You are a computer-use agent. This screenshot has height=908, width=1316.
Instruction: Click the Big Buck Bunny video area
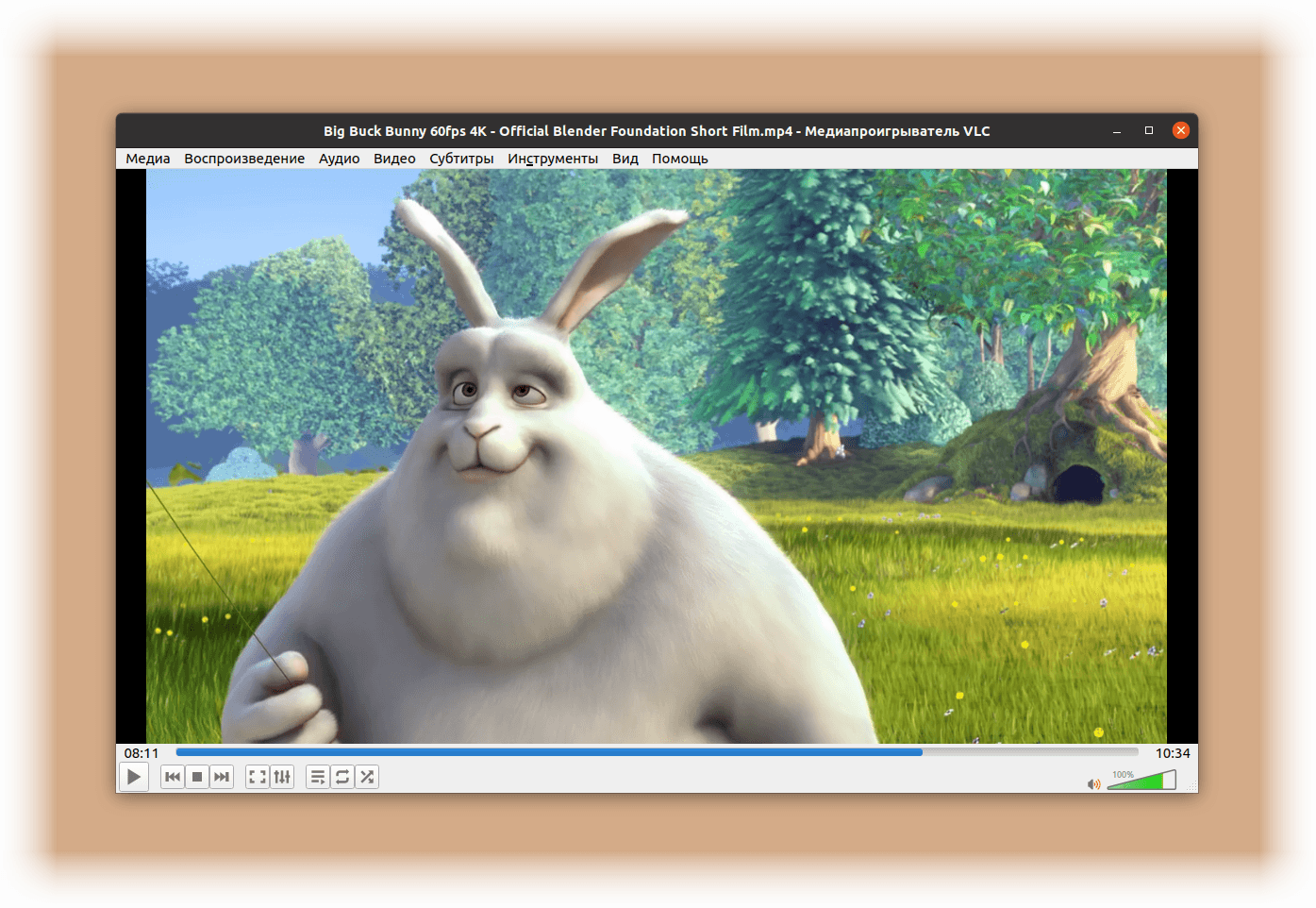pos(657,456)
